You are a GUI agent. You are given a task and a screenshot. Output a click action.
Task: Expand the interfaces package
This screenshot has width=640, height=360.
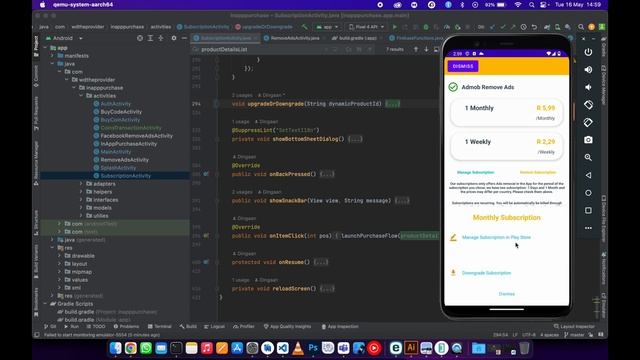81,200
